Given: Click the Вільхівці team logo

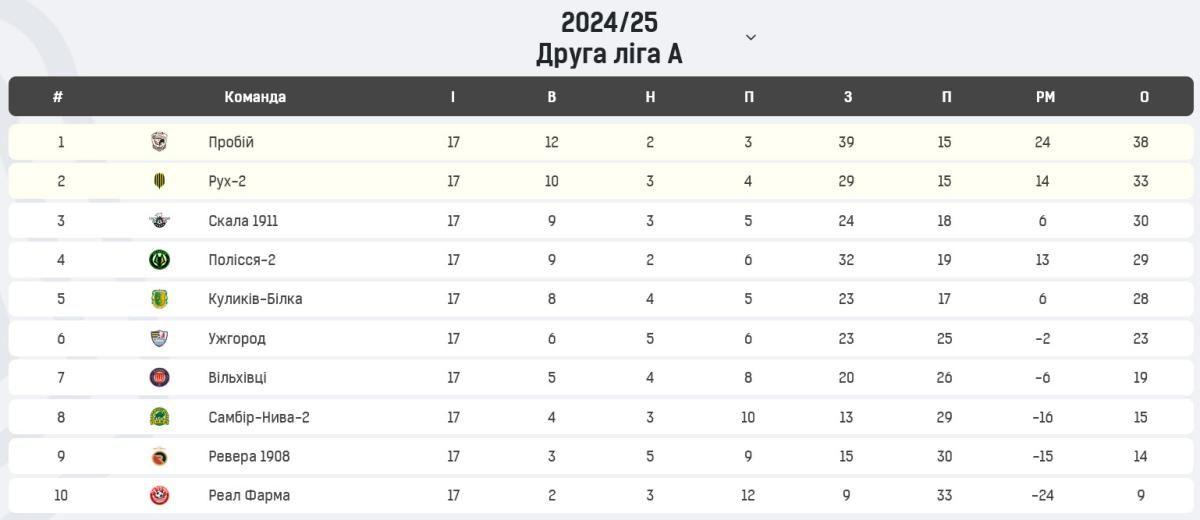Looking at the screenshot, I should pyautogui.click(x=159, y=378).
